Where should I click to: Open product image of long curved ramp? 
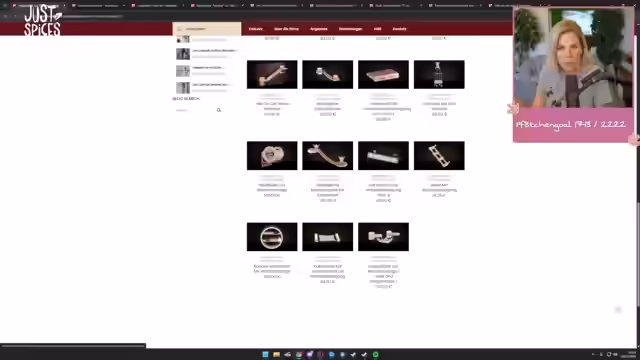tap(328, 156)
